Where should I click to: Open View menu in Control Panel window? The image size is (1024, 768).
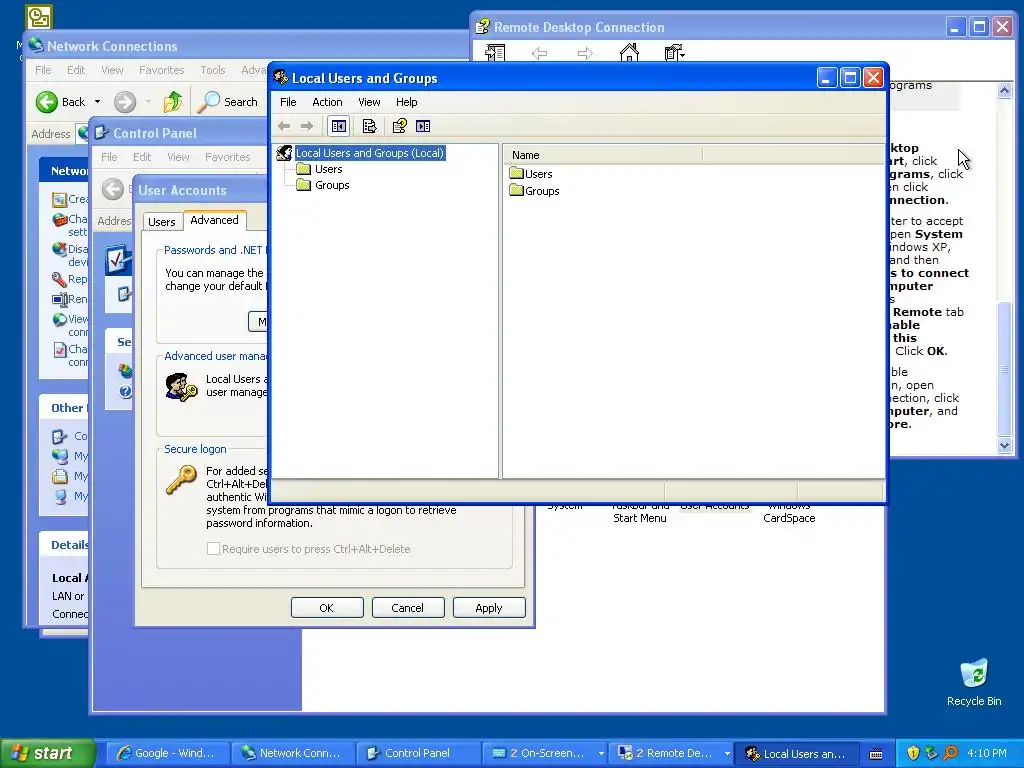(178, 157)
